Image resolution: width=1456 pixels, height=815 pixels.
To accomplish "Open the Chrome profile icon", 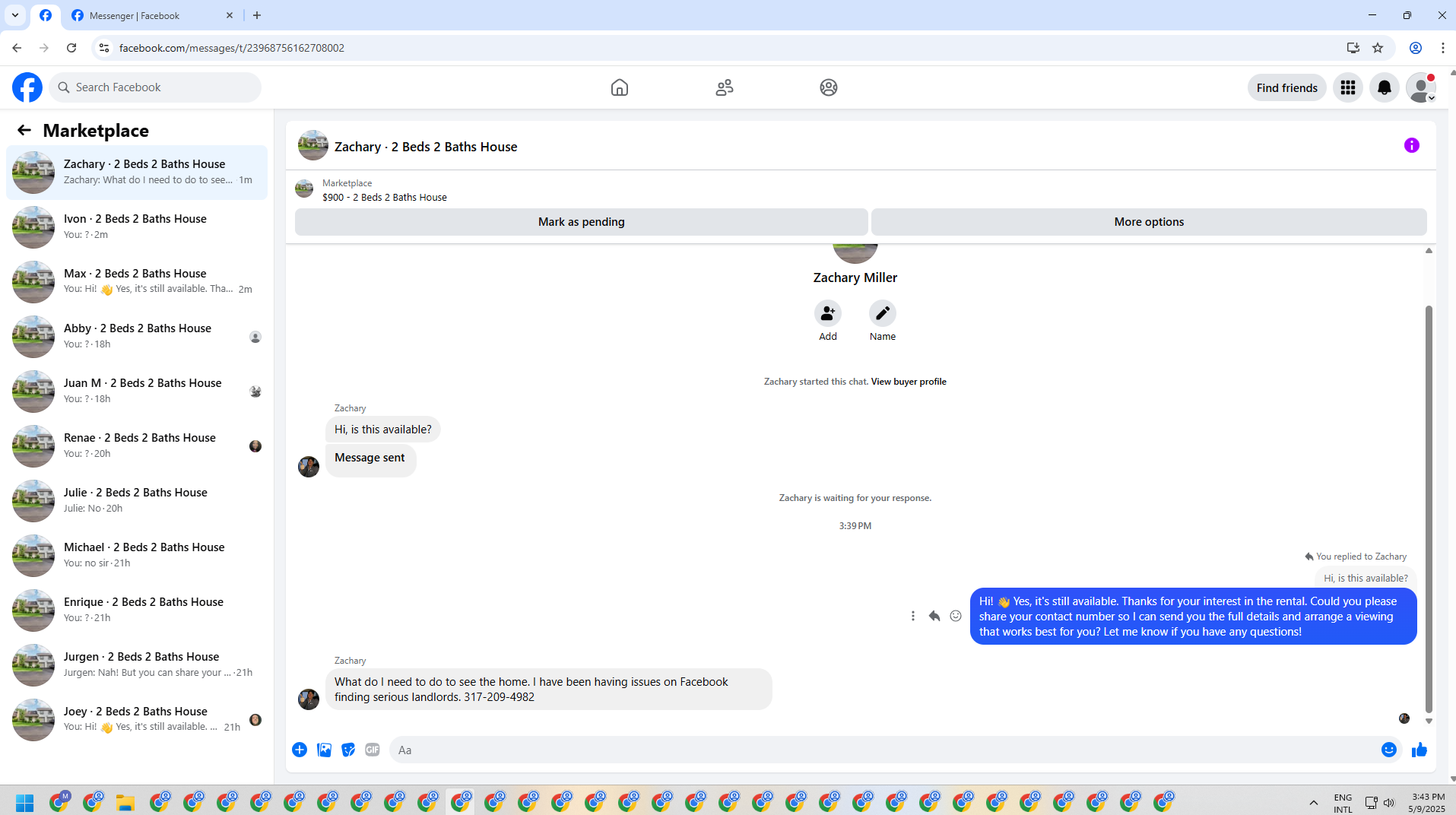I will (x=1416, y=48).
